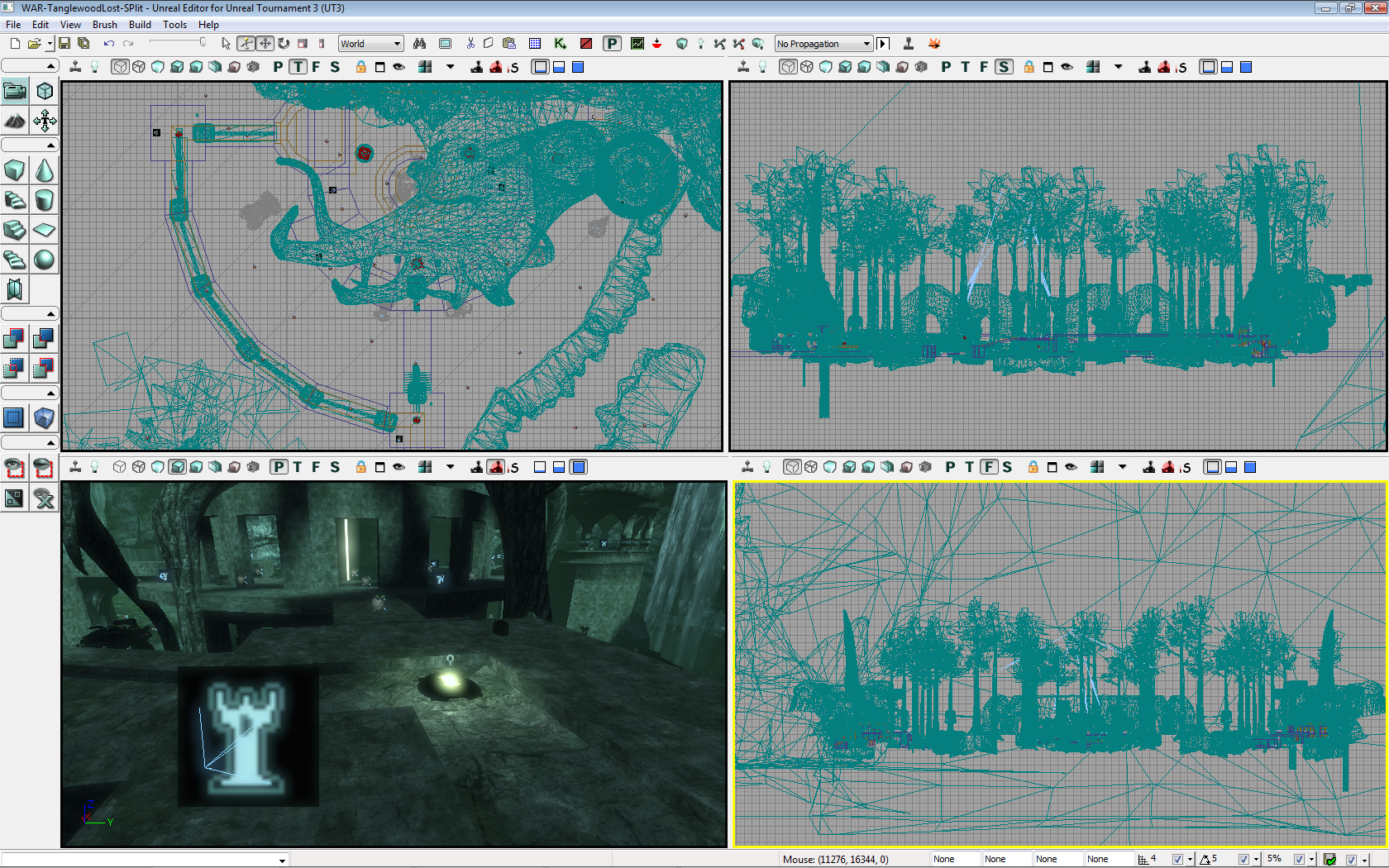Enable rotation grid snap checkbox
Screen dimensions: 1389x868
click(x=1243, y=860)
